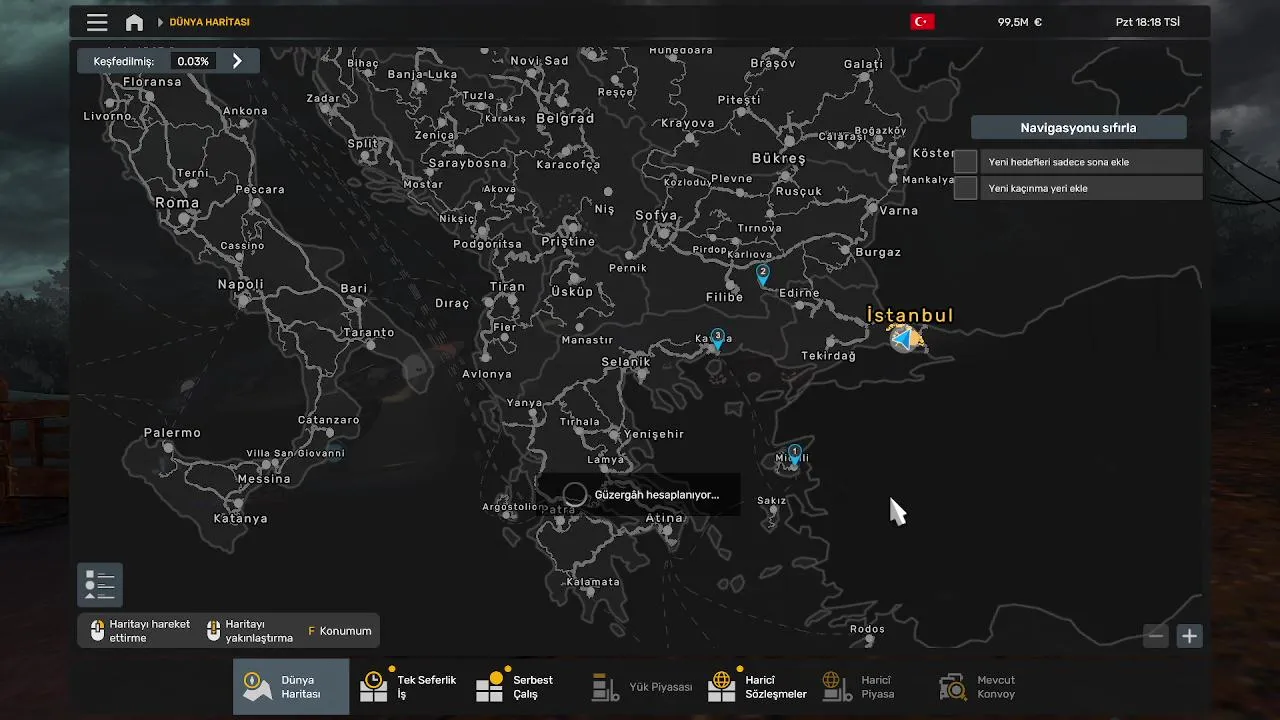Screen dimensions: 1280x720
Task: Click the Üsküp city label
Action: pyautogui.click(x=573, y=292)
